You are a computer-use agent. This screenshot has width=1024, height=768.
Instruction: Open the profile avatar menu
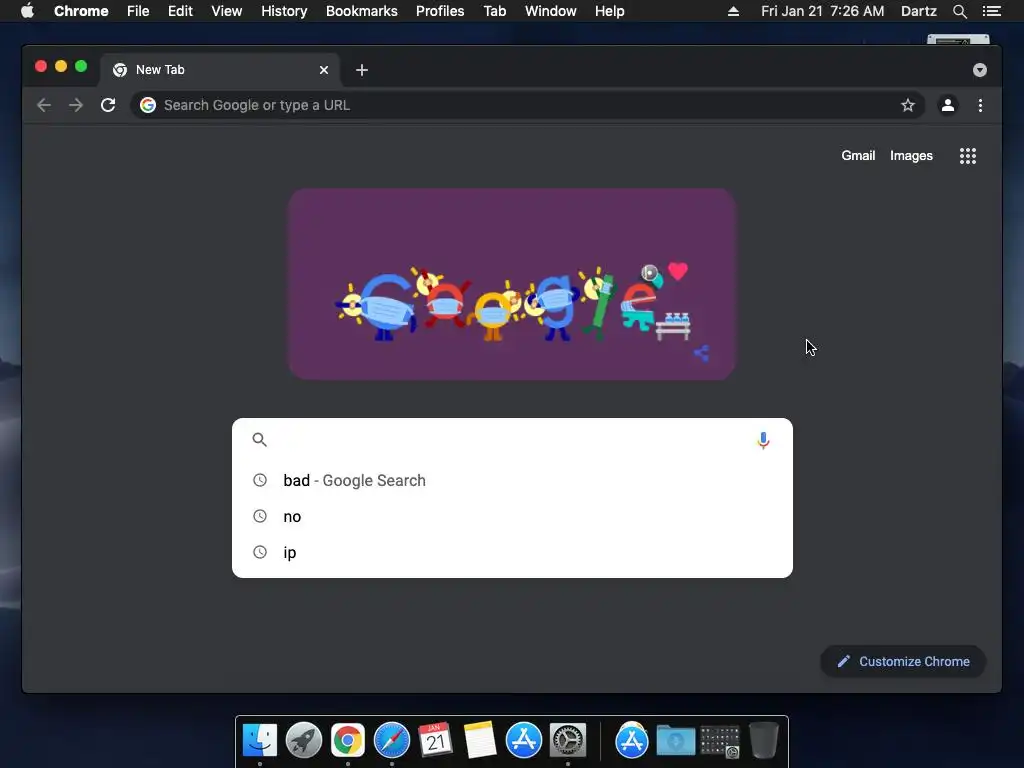[x=948, y=105]
